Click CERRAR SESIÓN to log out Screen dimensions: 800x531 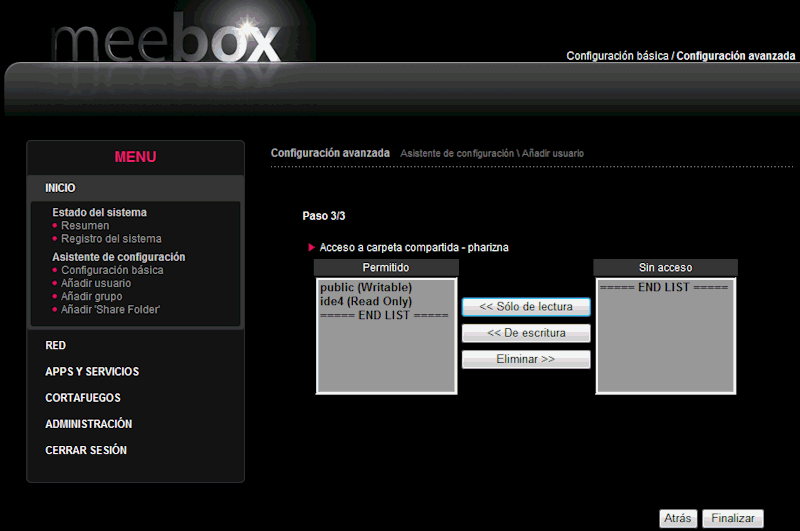[x=86, y=450]
